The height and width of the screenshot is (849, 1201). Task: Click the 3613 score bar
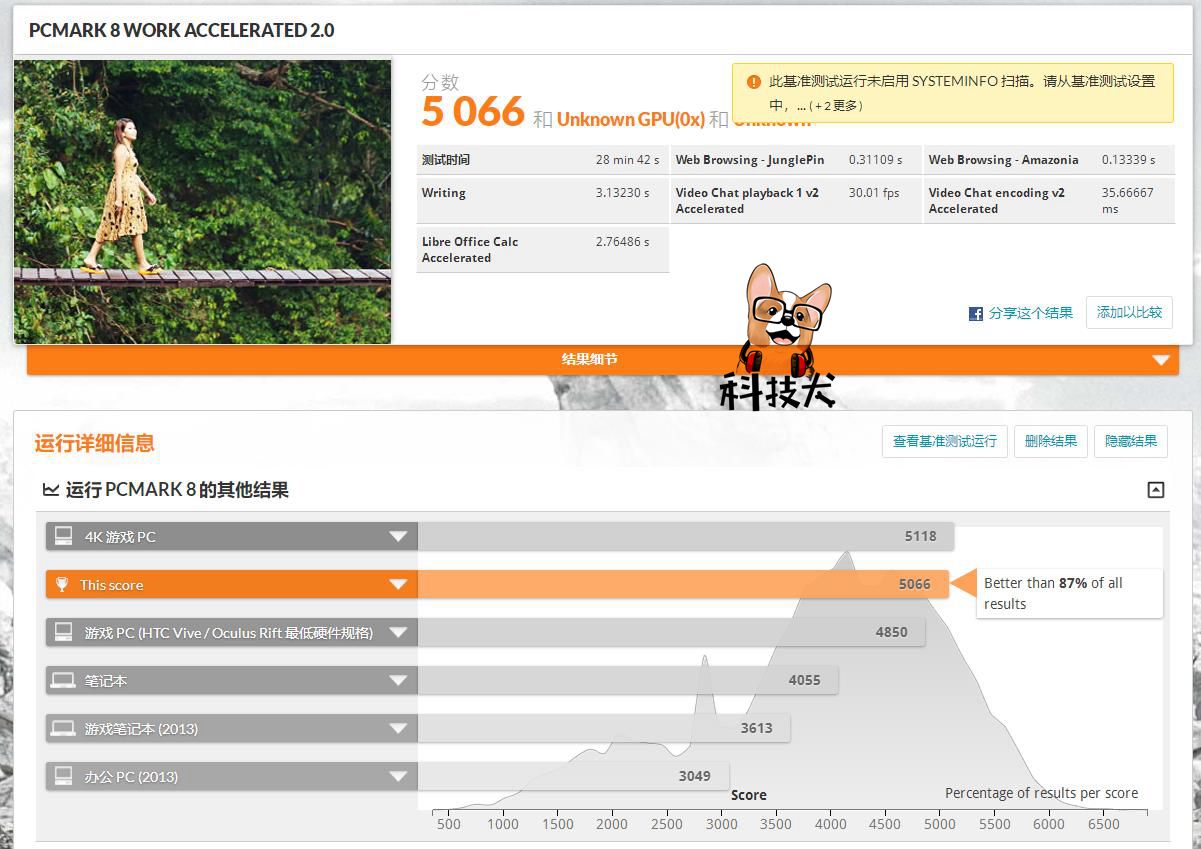point(604,728)
